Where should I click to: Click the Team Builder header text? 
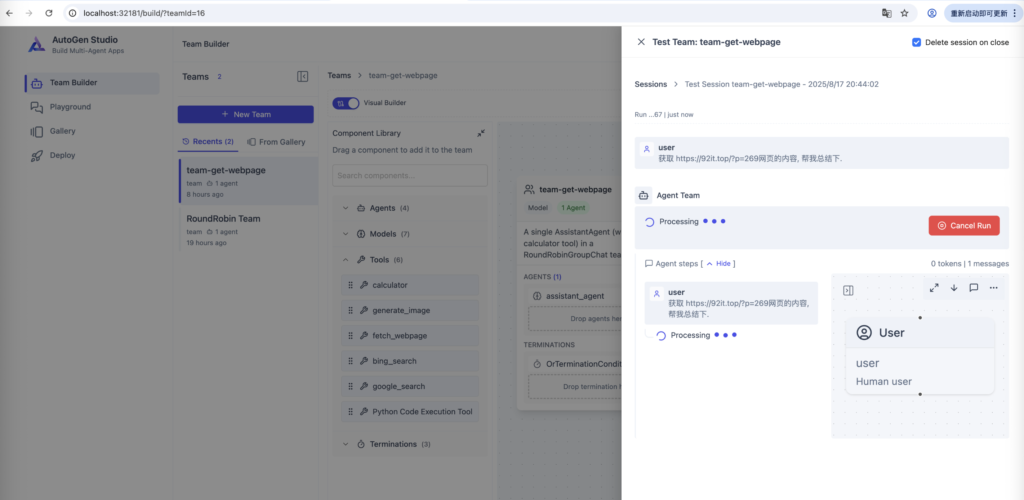point(206,44)
